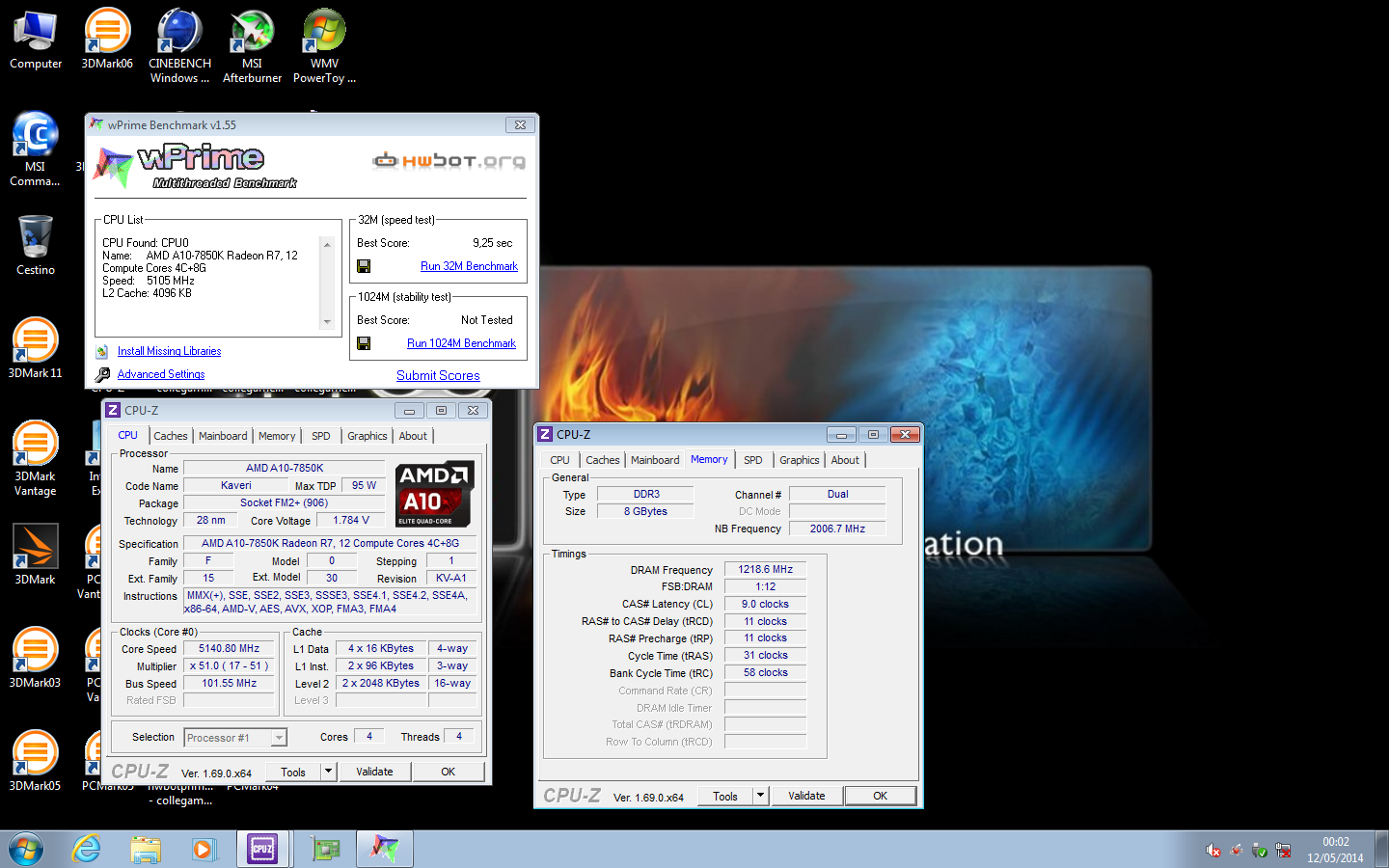Viewport: 1389px width, 868px height.
Task: Launch Internet Explorer from the taskbar
Action: [87, 849]
